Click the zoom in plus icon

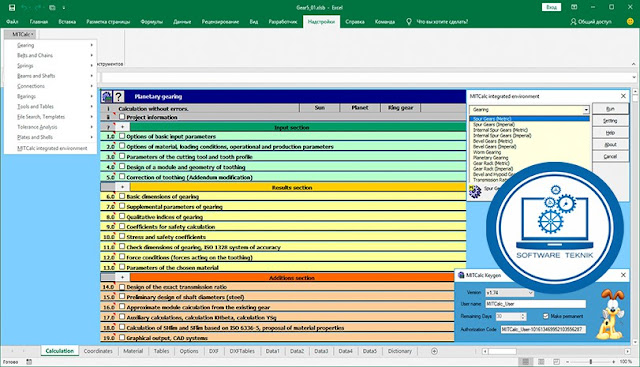pyautogui.click(x=613, y=362)
